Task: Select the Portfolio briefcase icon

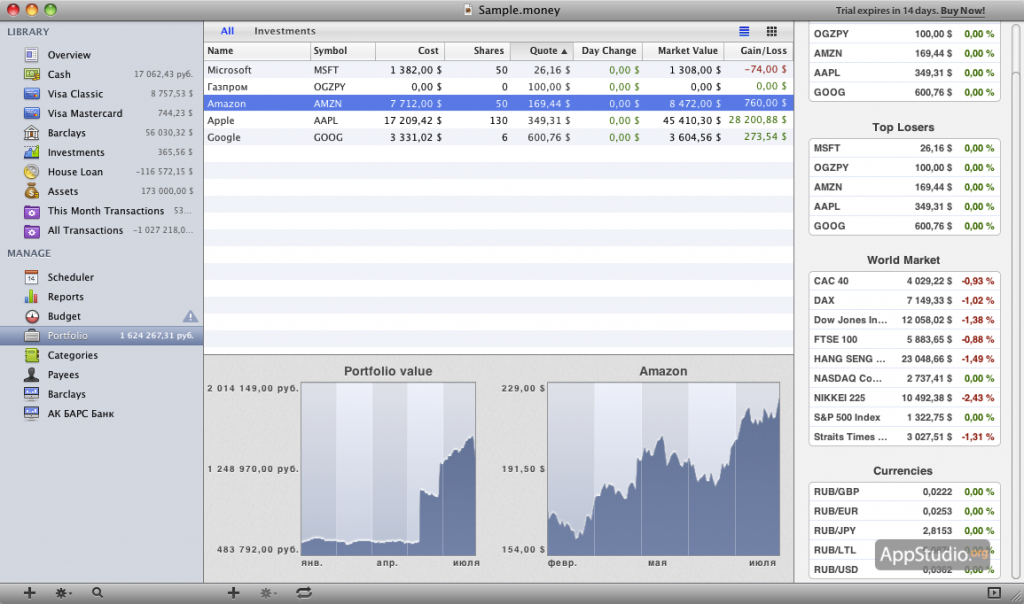Action: [x=31, y=336]
